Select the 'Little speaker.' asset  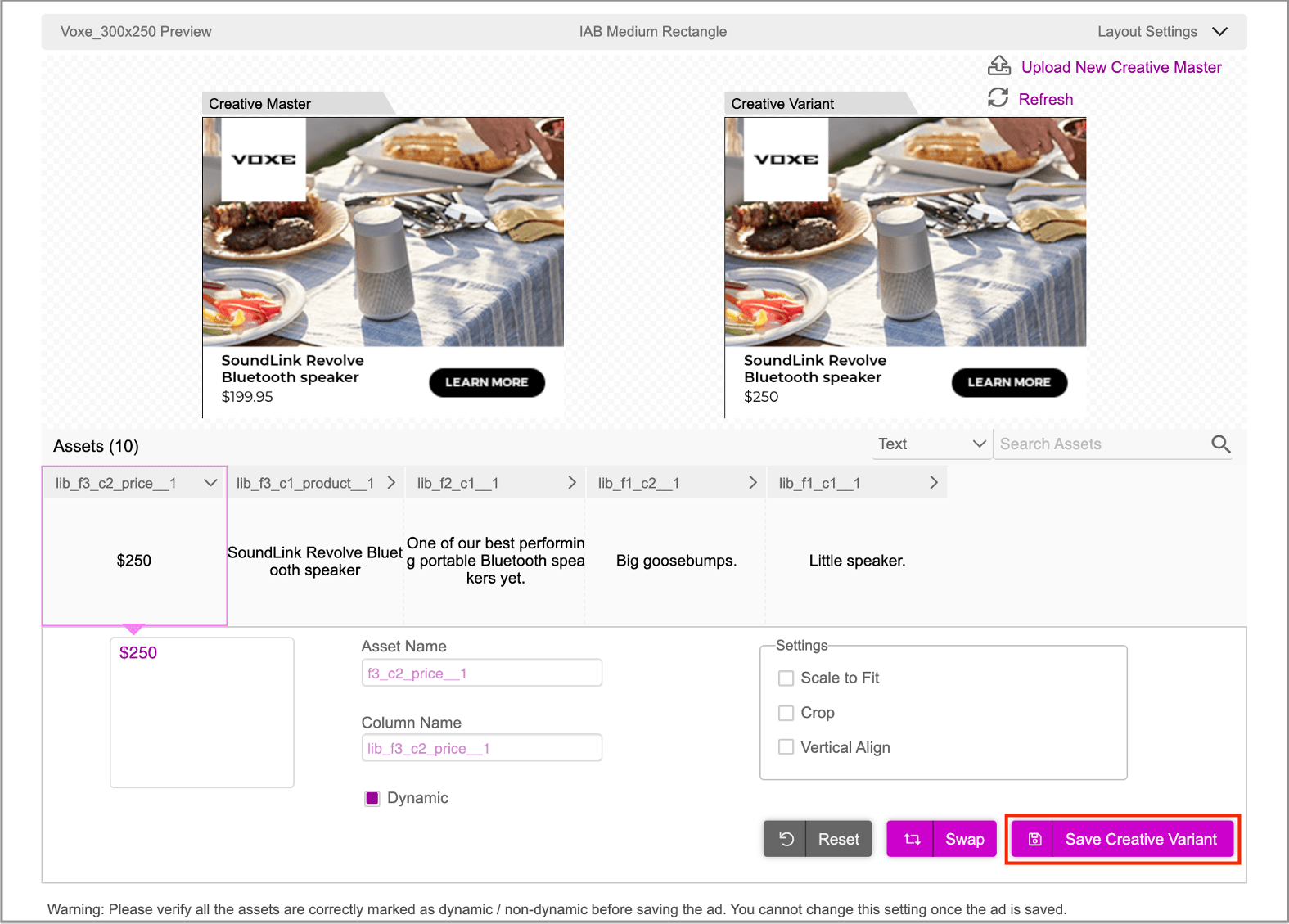coord(857,561)
